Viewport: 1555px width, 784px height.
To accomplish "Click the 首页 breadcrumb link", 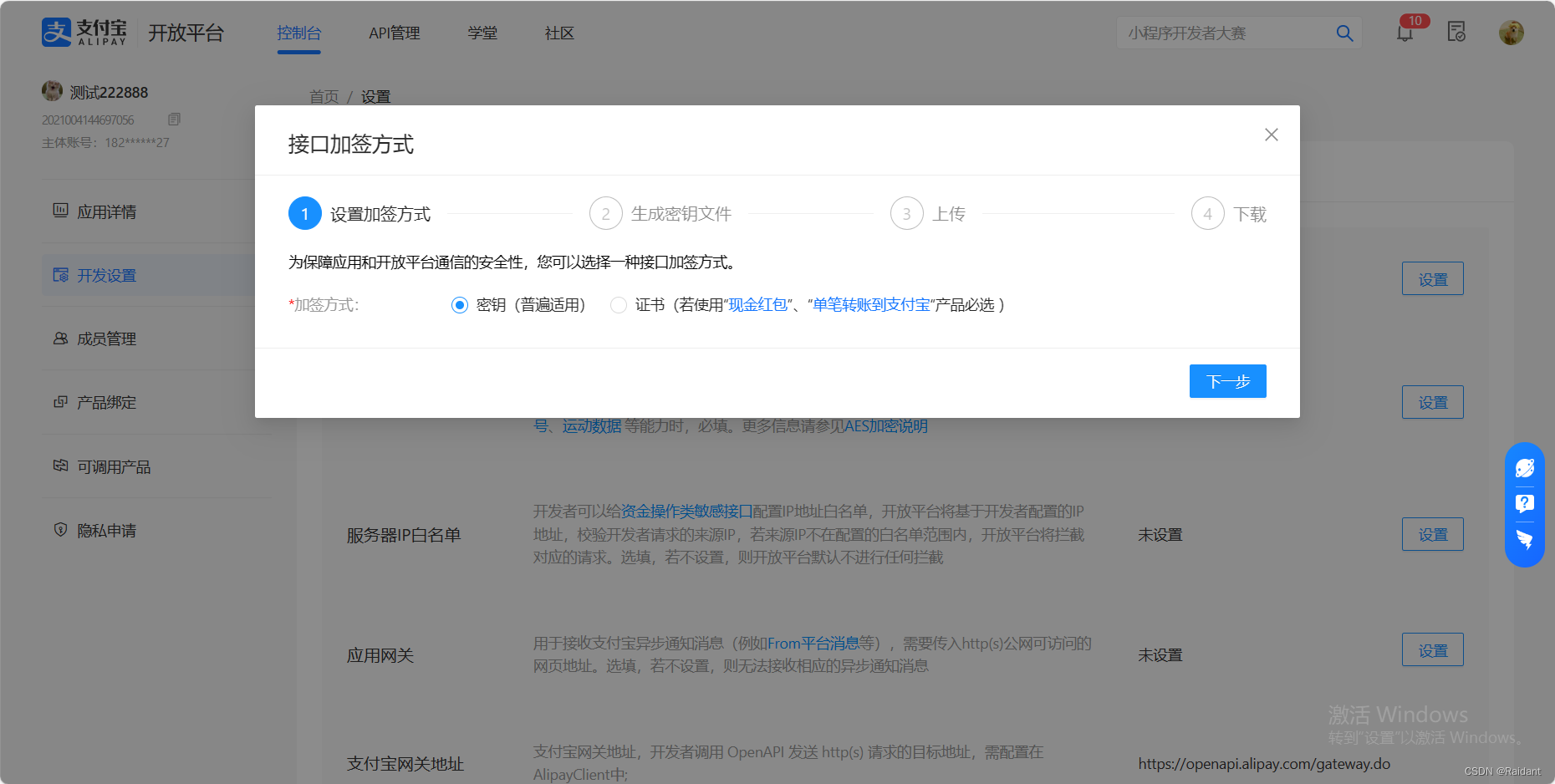I will pos(324,97).
